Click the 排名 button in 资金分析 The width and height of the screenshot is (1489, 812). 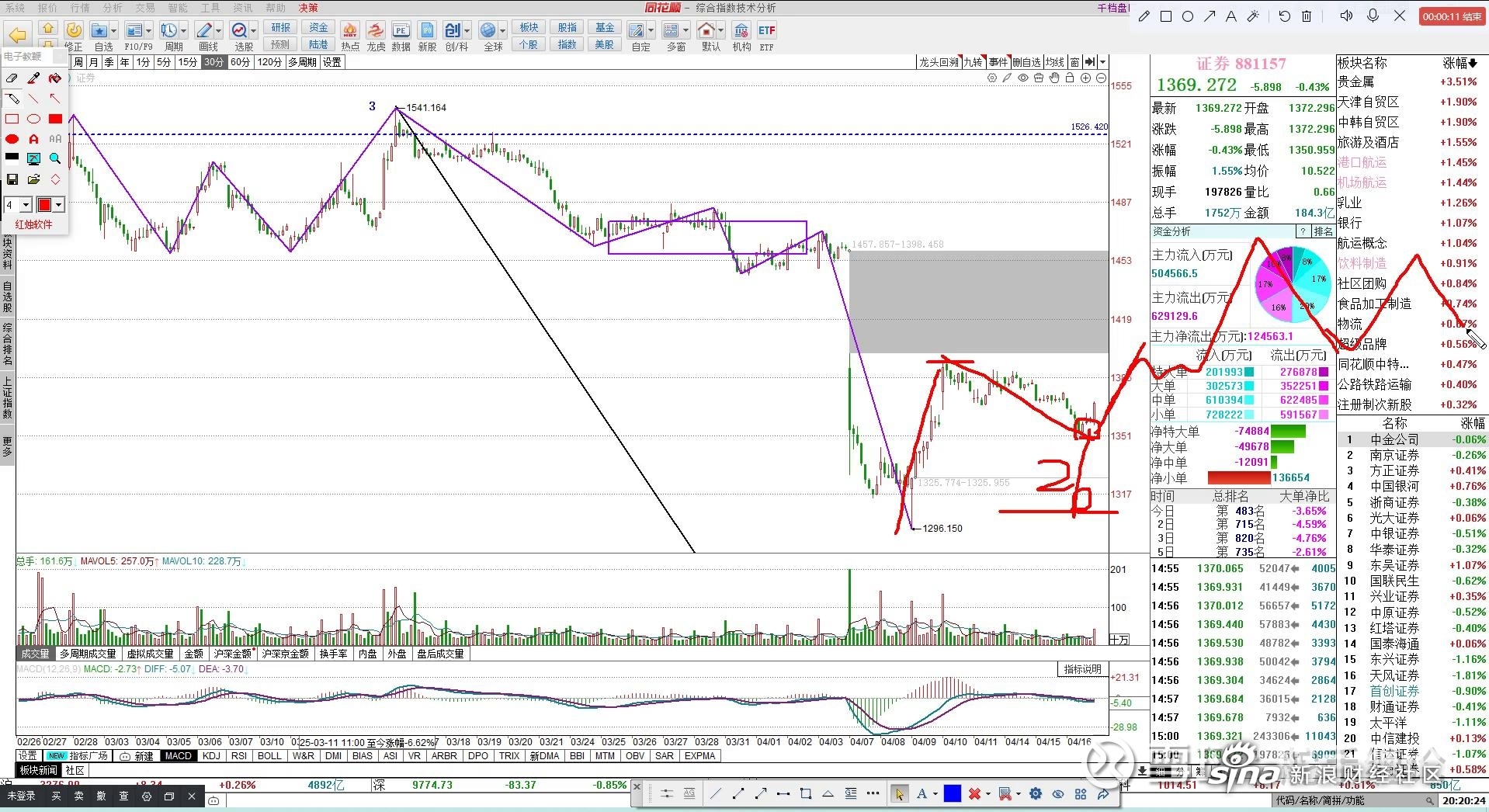1323,232
